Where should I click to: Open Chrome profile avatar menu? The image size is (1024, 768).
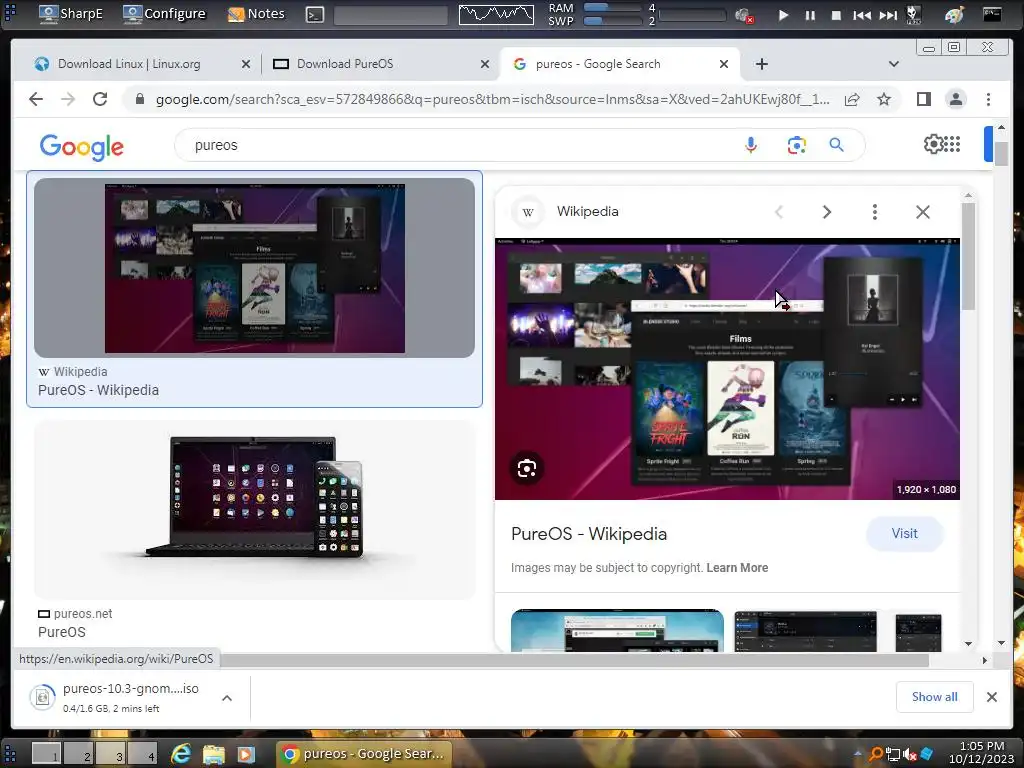[955, 99]
